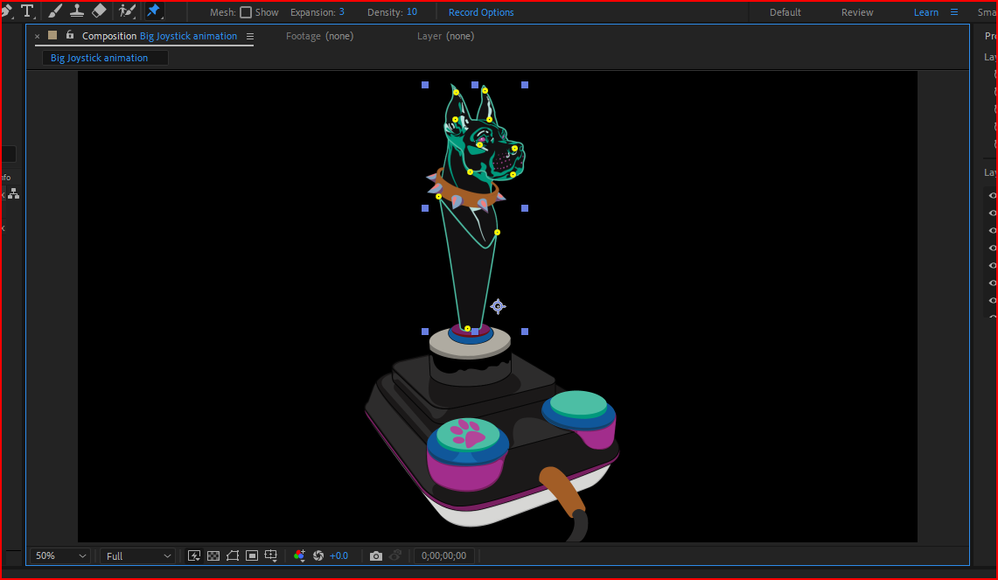The height and width of the screenshot is (580, 998).
Task: Select the Type tool
Action: [x=27, y=12]
